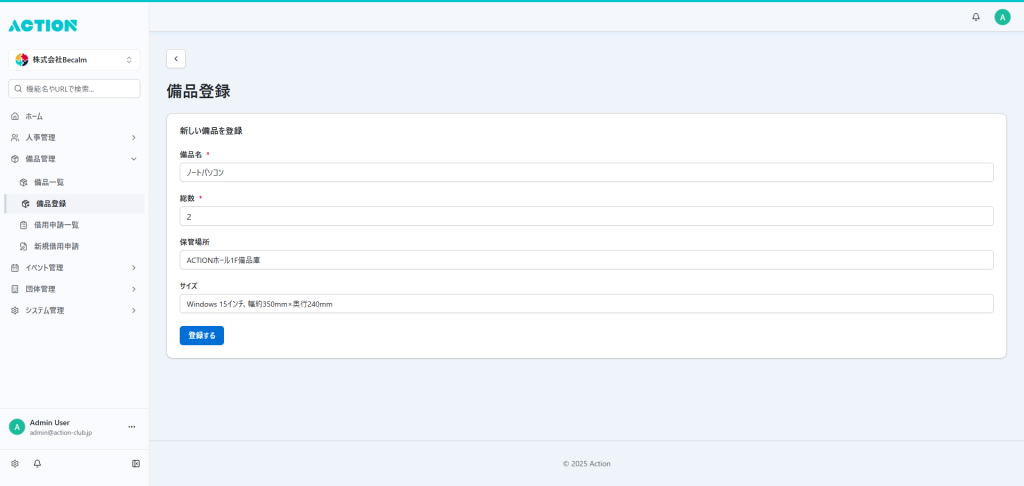Image resolution: width=1024 pixels, height=486 pixels.
Task: Click the 備品名 input field
Action: pos(586,173)
